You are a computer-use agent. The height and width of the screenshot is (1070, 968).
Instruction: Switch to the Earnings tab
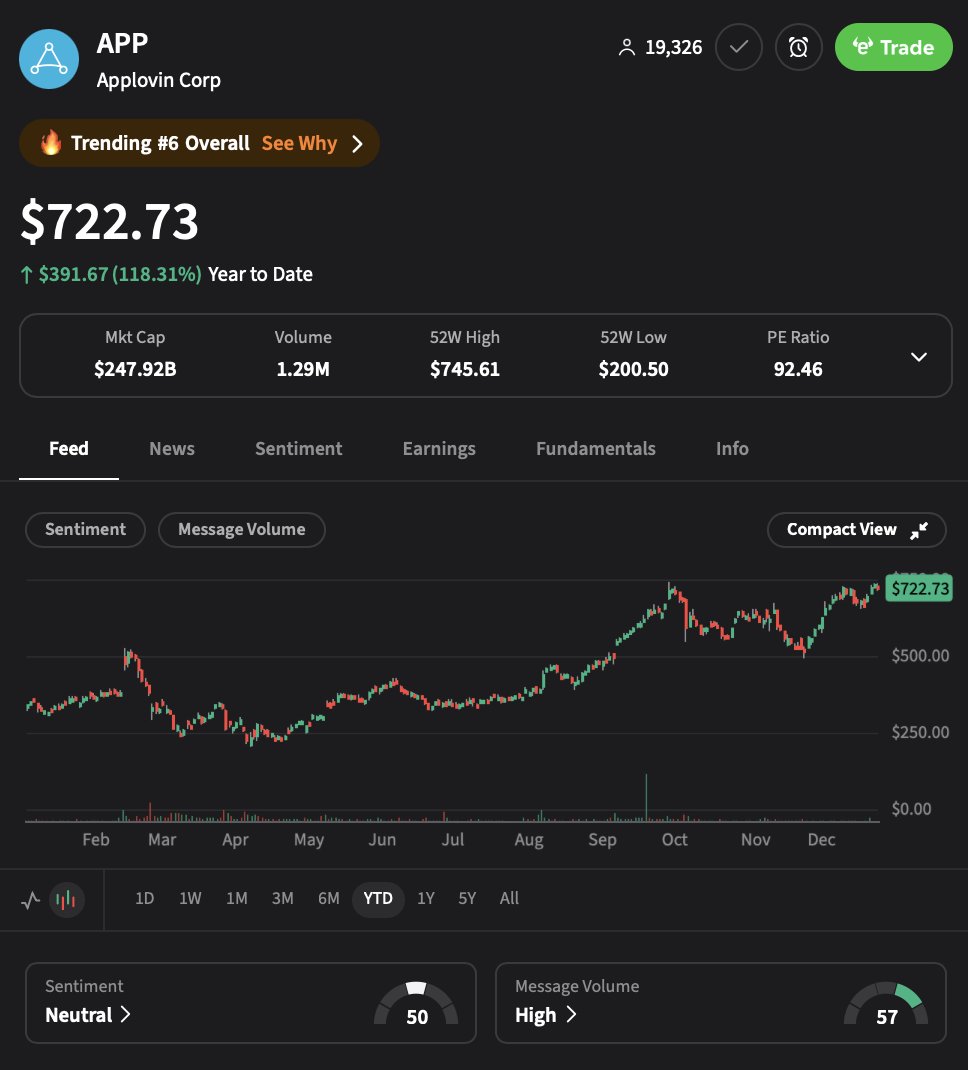(x=439, y=448)
